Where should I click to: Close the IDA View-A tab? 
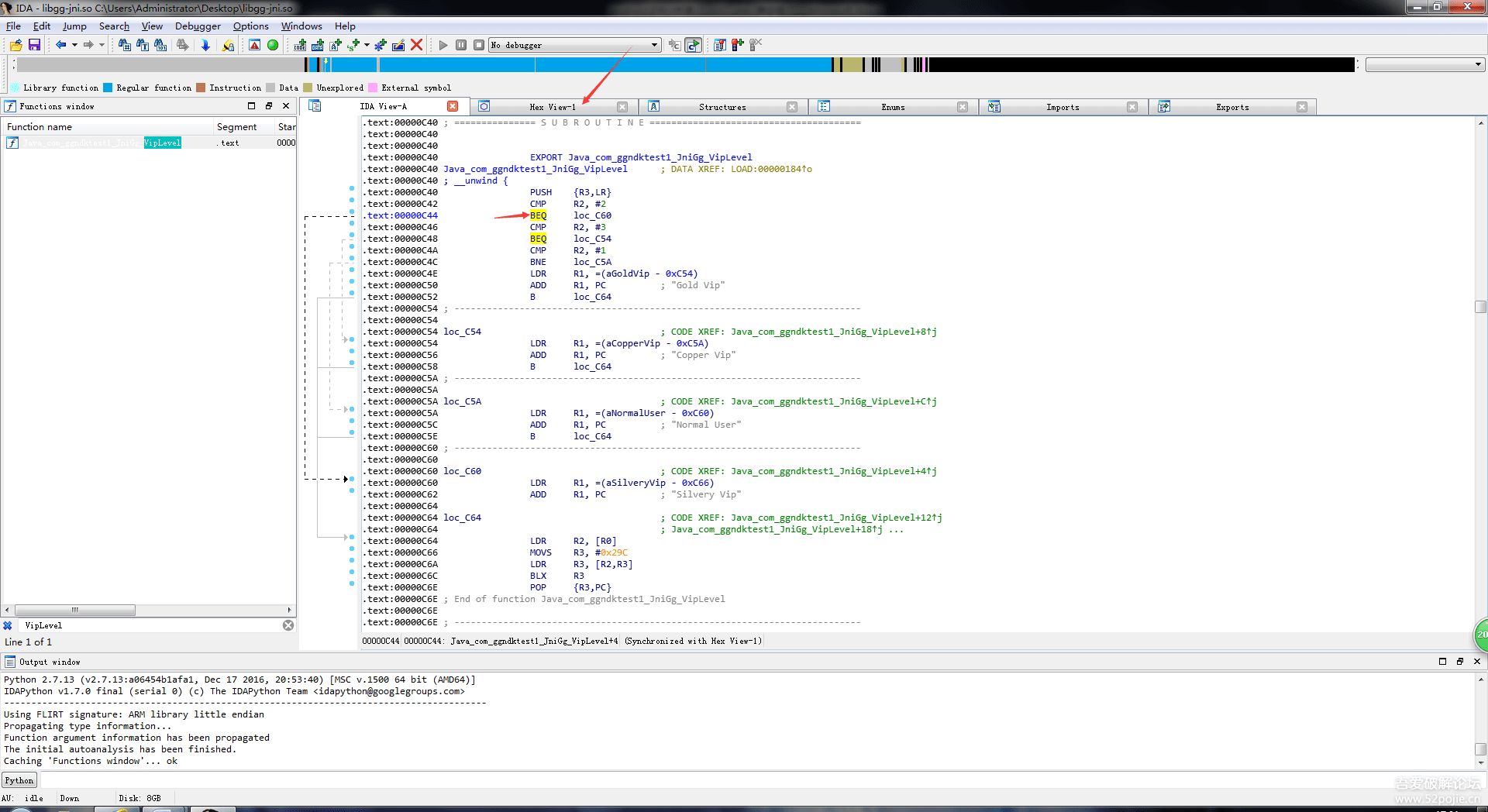(x=453, y=106)
